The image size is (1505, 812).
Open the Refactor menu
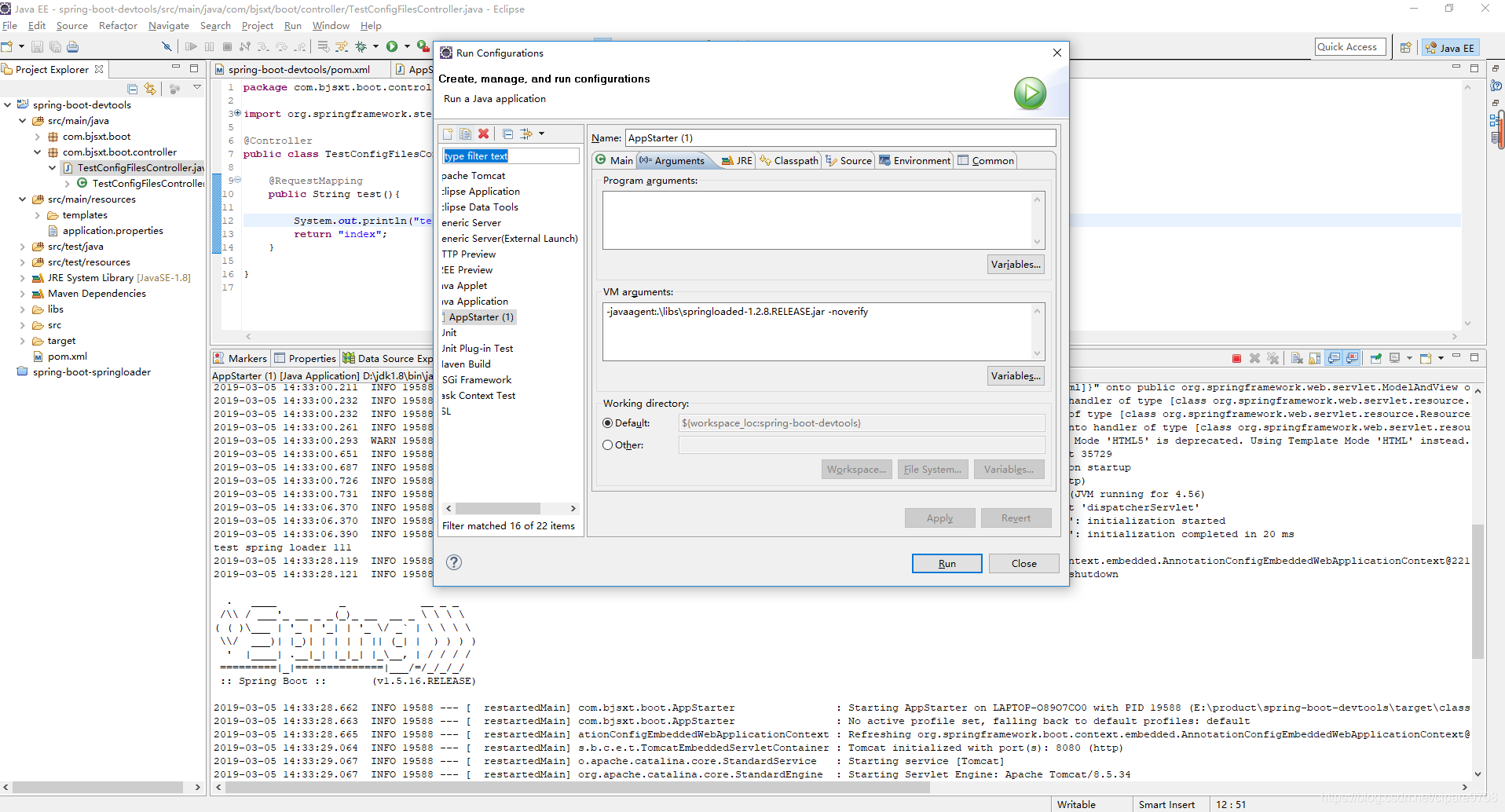(x=118, y=26)
